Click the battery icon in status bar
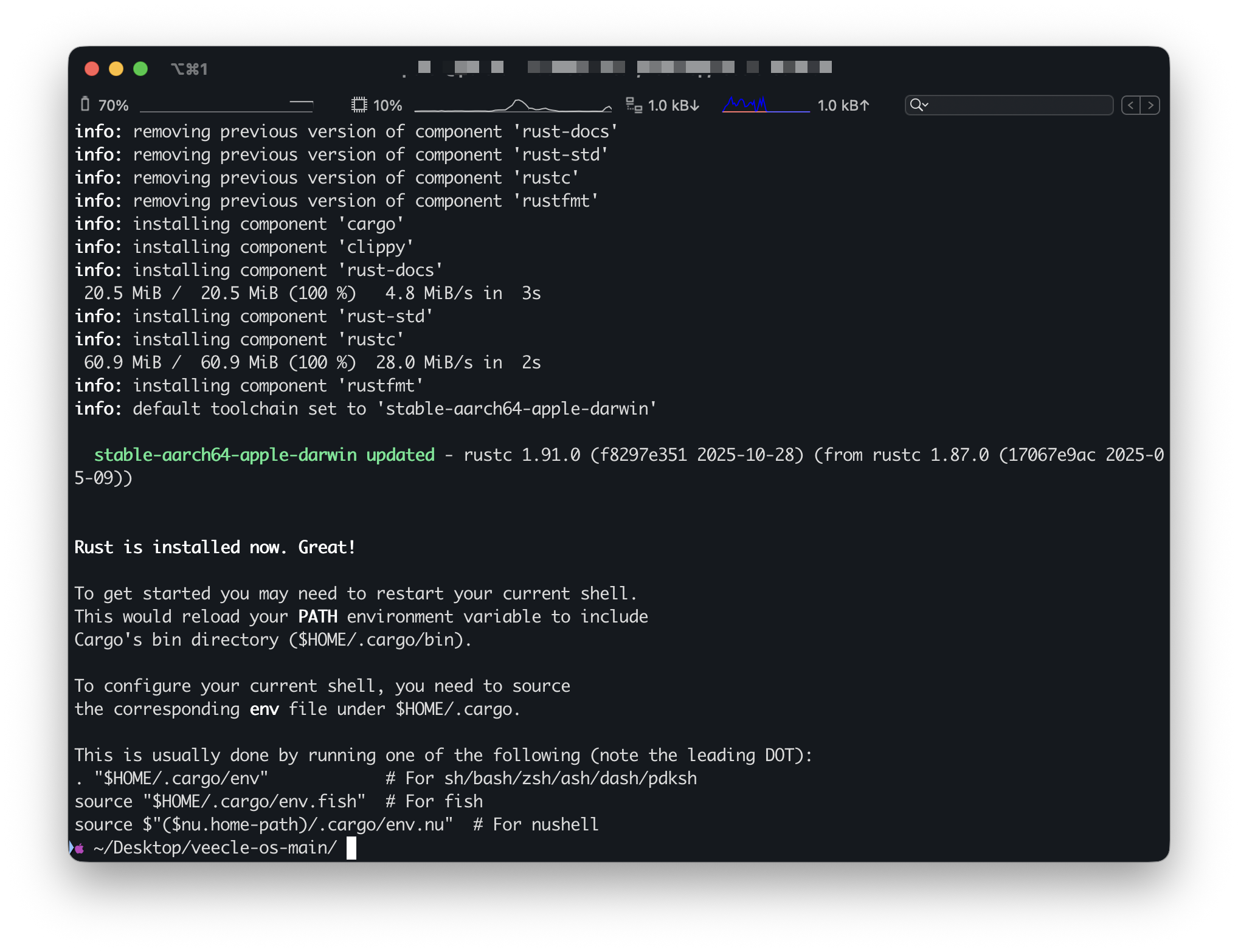Image resolution: width=1238 pixels, height=952 pixels. (85, 105)
